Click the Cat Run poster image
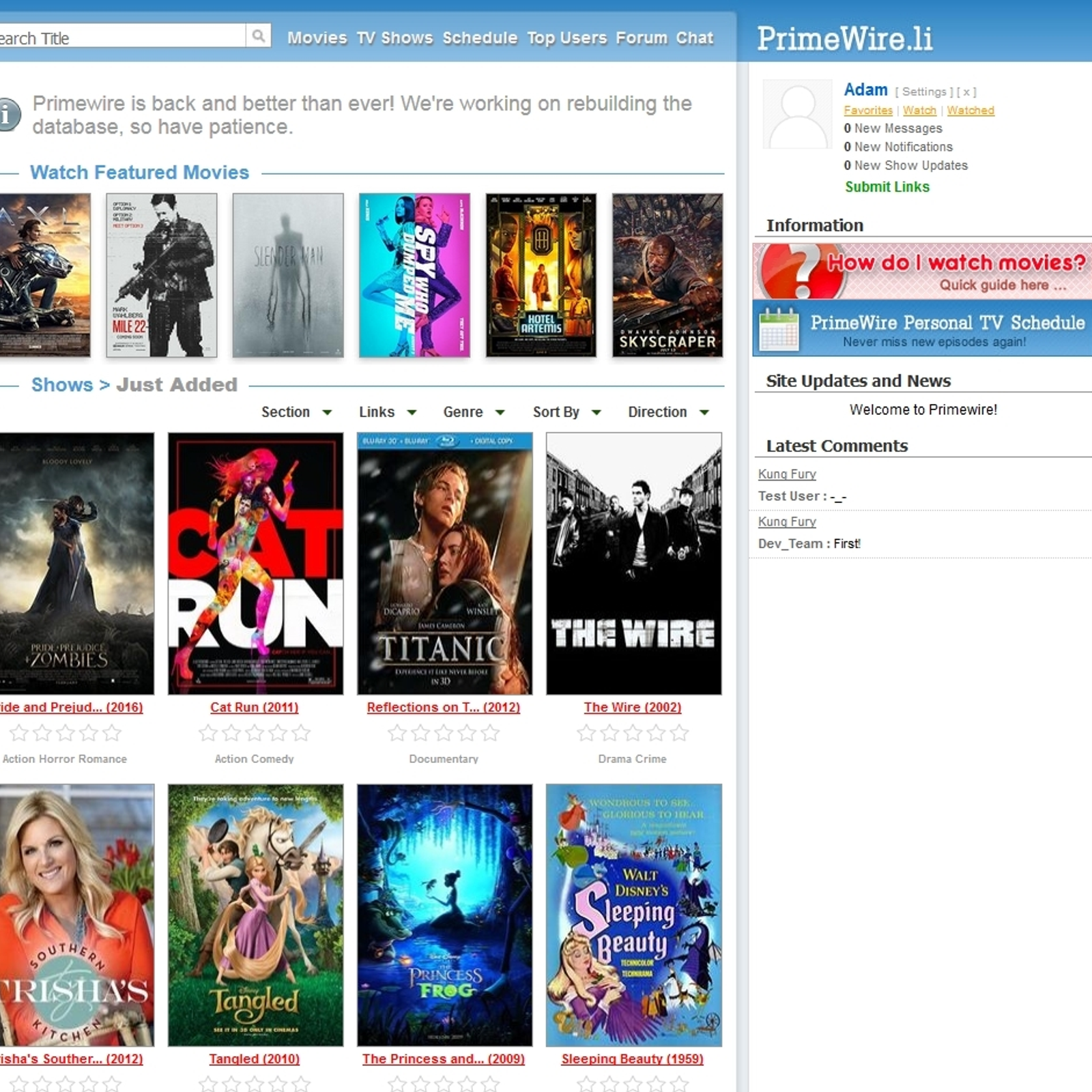This screenshot has width=1092, height=1092. (256, 564)
